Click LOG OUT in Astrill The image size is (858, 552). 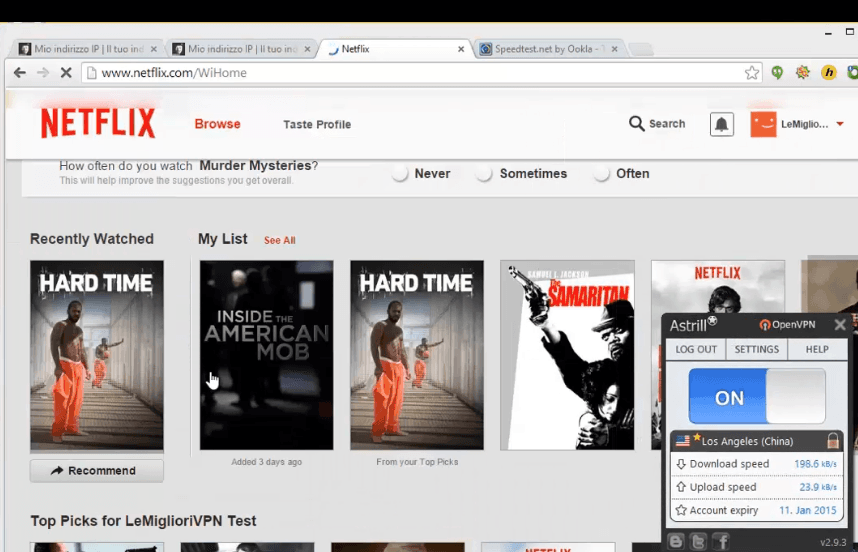695,349
